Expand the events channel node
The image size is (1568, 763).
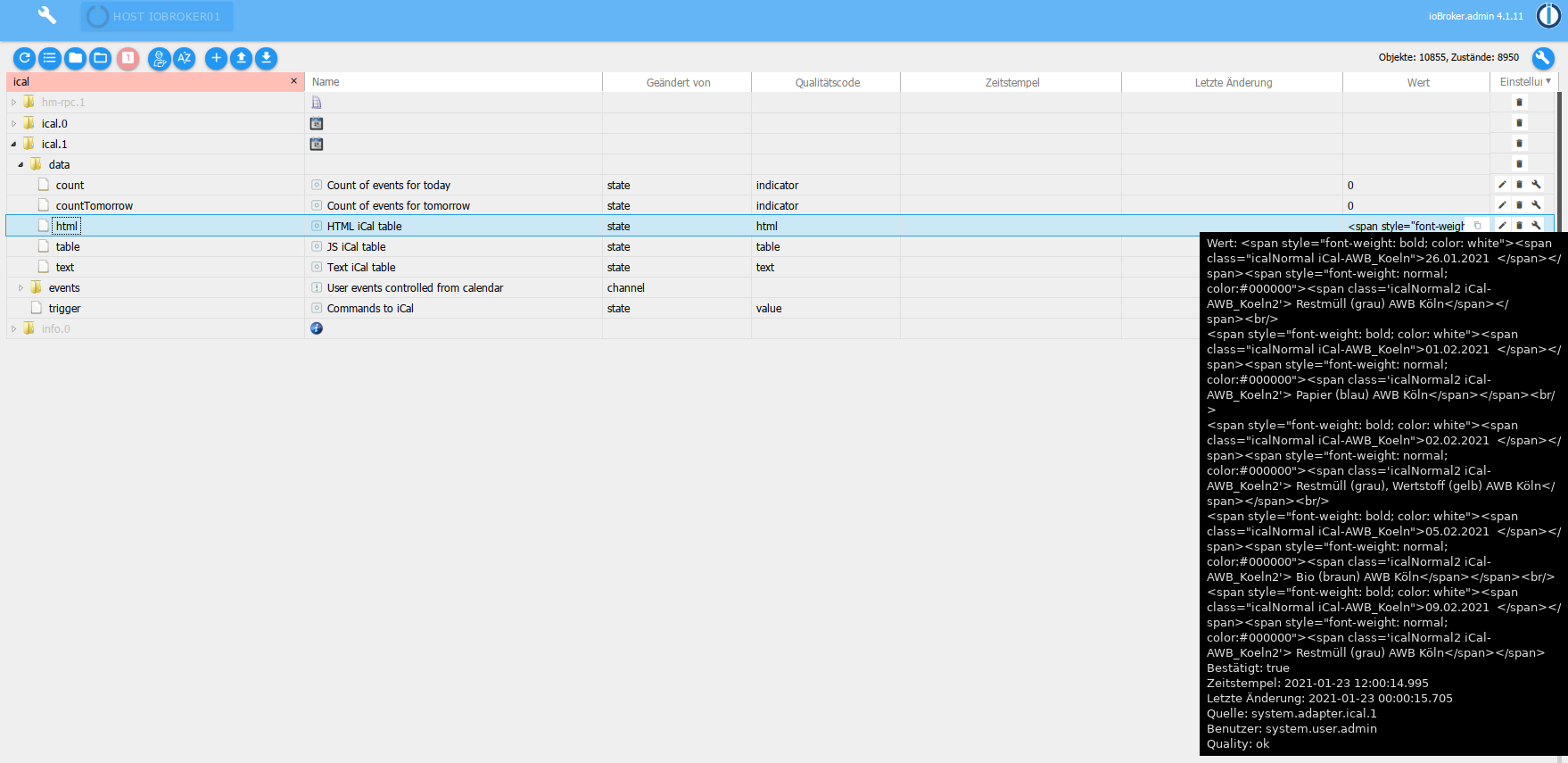click(21, 287)
